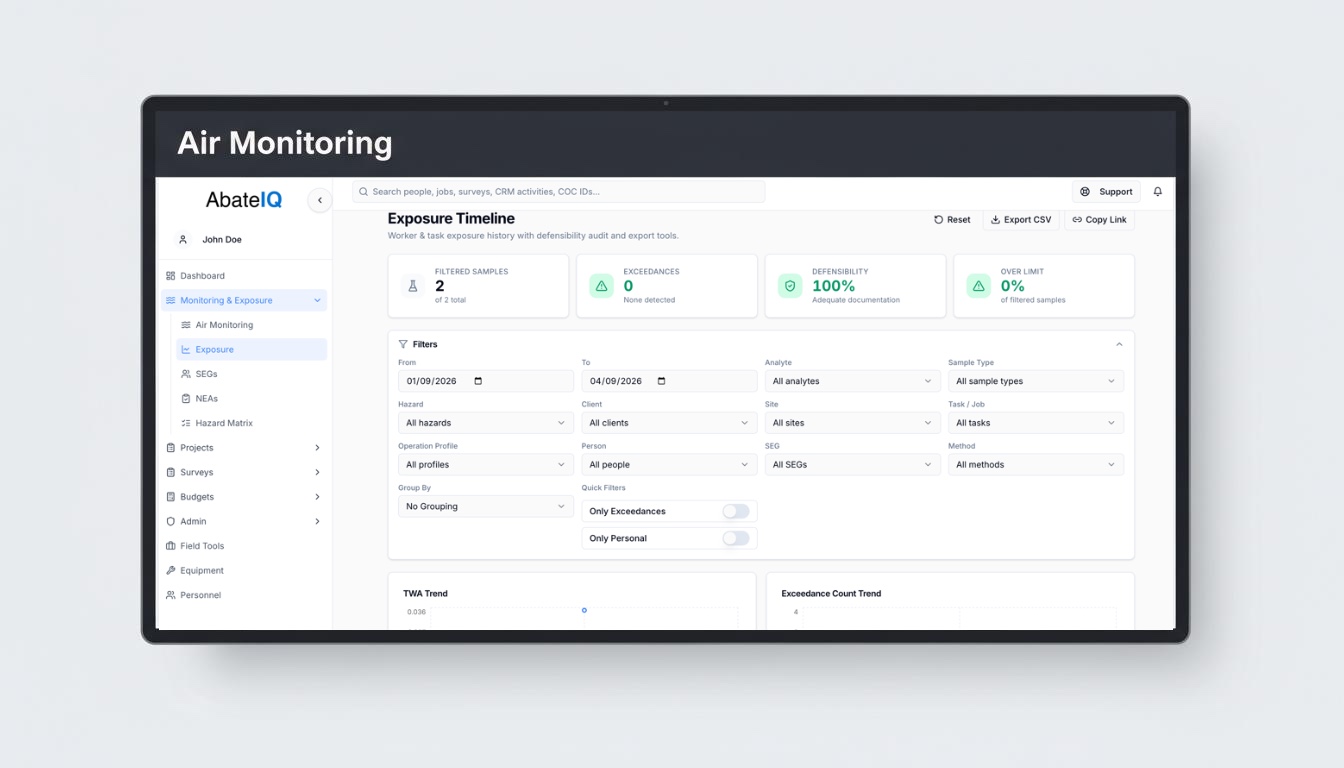Click the TWA Trend data point
The width and height of the screenshot is (1344, 768).
click(584, 610)
